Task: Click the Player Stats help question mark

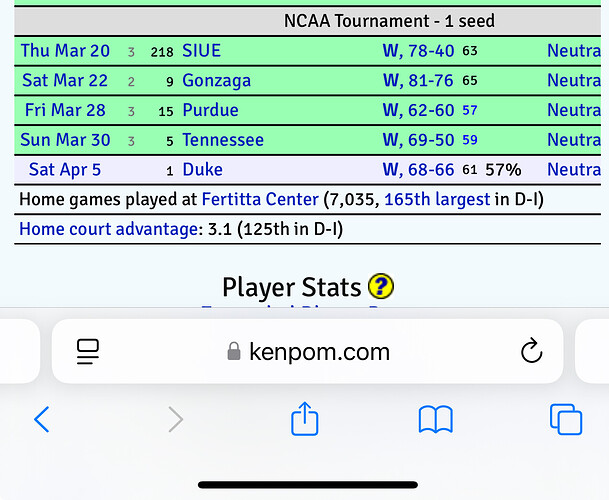Action: 381,287
